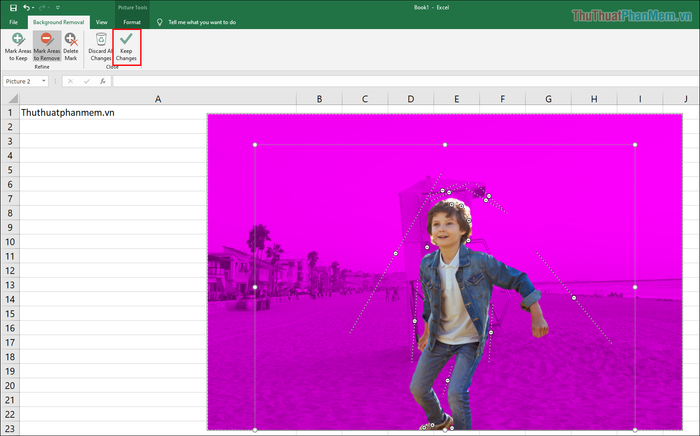Click the Name Box showing Picture 2
Image resolution: width=700 pixels, height=436 pixels.
click(x=21, y=81)
